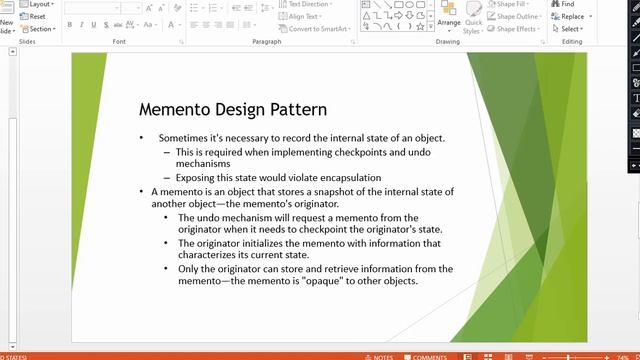
Task: Start Slide Show from status bar
Action: [x=529, y=357]
